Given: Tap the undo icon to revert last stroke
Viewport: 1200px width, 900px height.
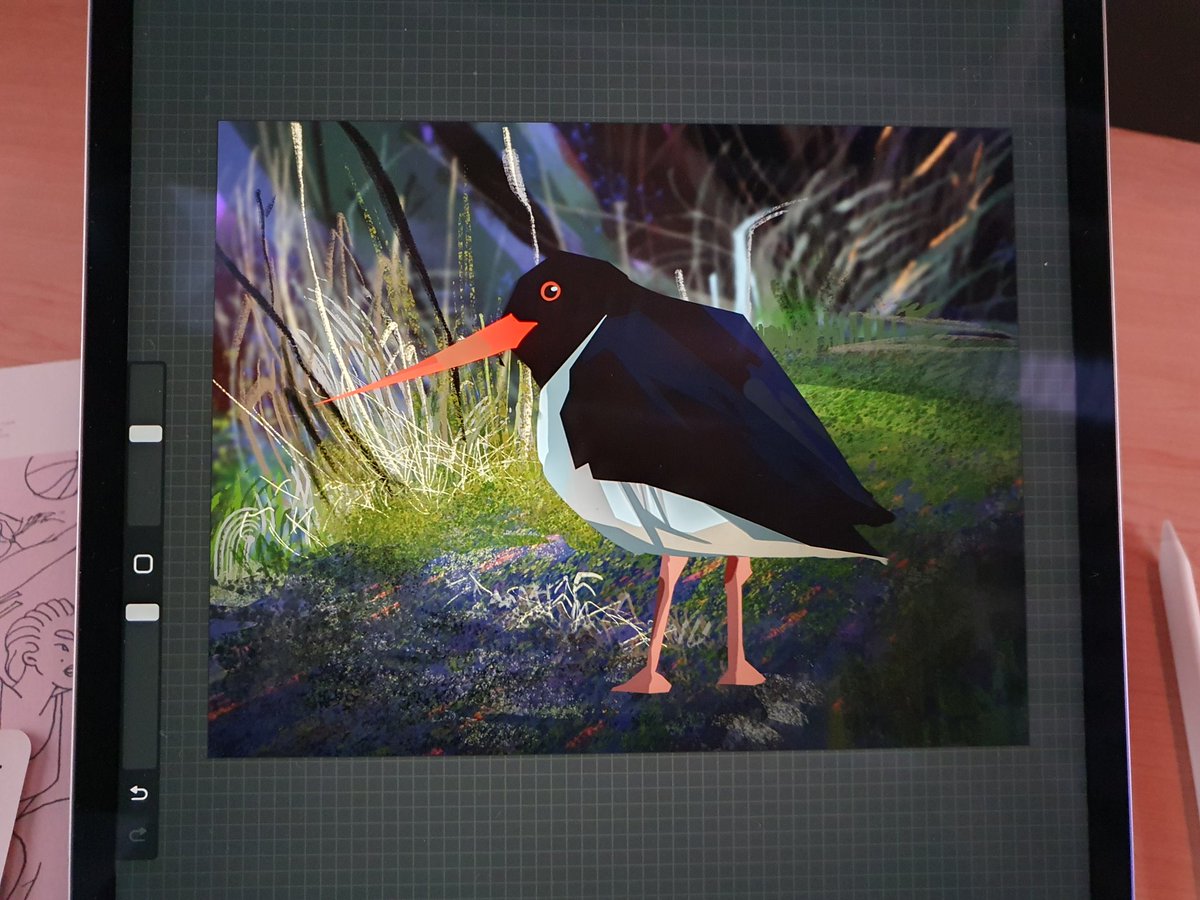Looking at the screenshot, I should click(138, 793).
